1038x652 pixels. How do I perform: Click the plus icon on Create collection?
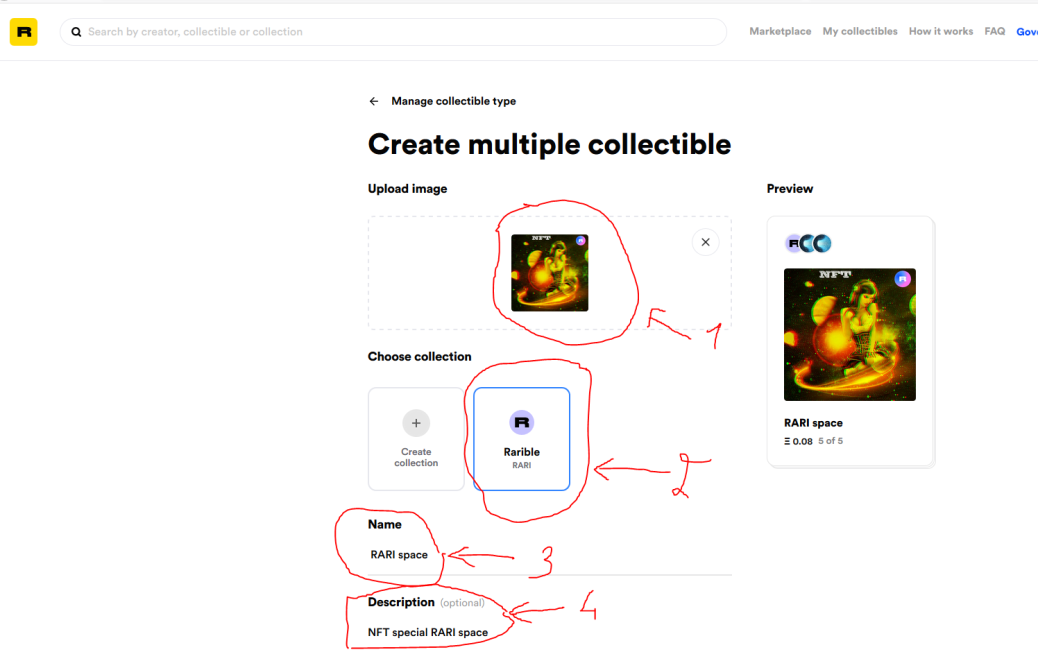tap(416, 423)
